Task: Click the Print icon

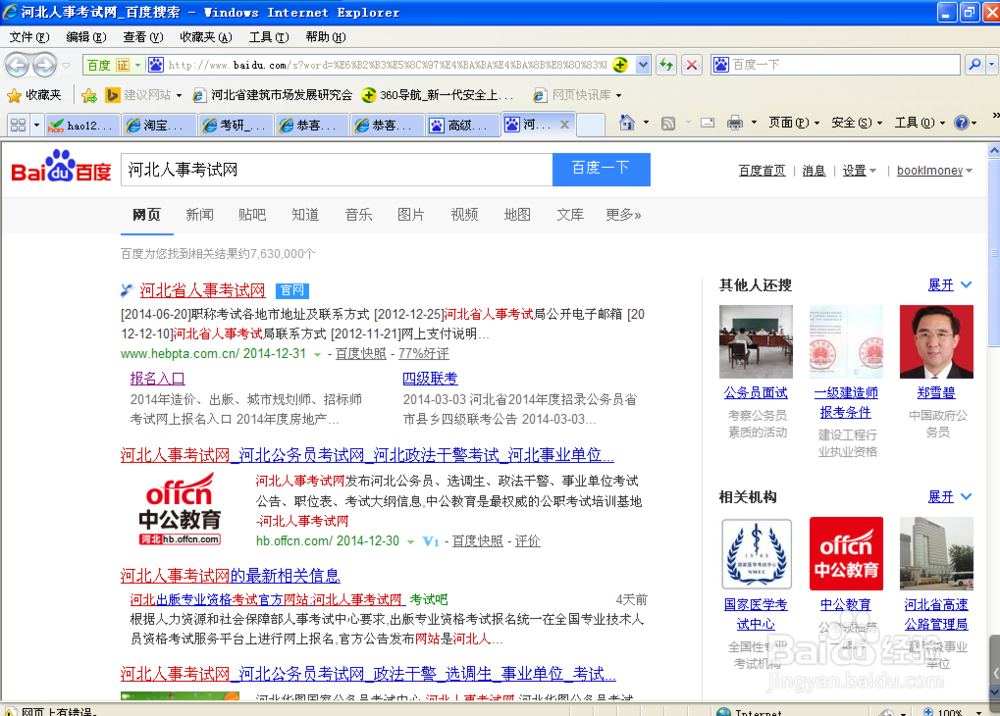Action: pyautogui.click(x=735, y=123)
